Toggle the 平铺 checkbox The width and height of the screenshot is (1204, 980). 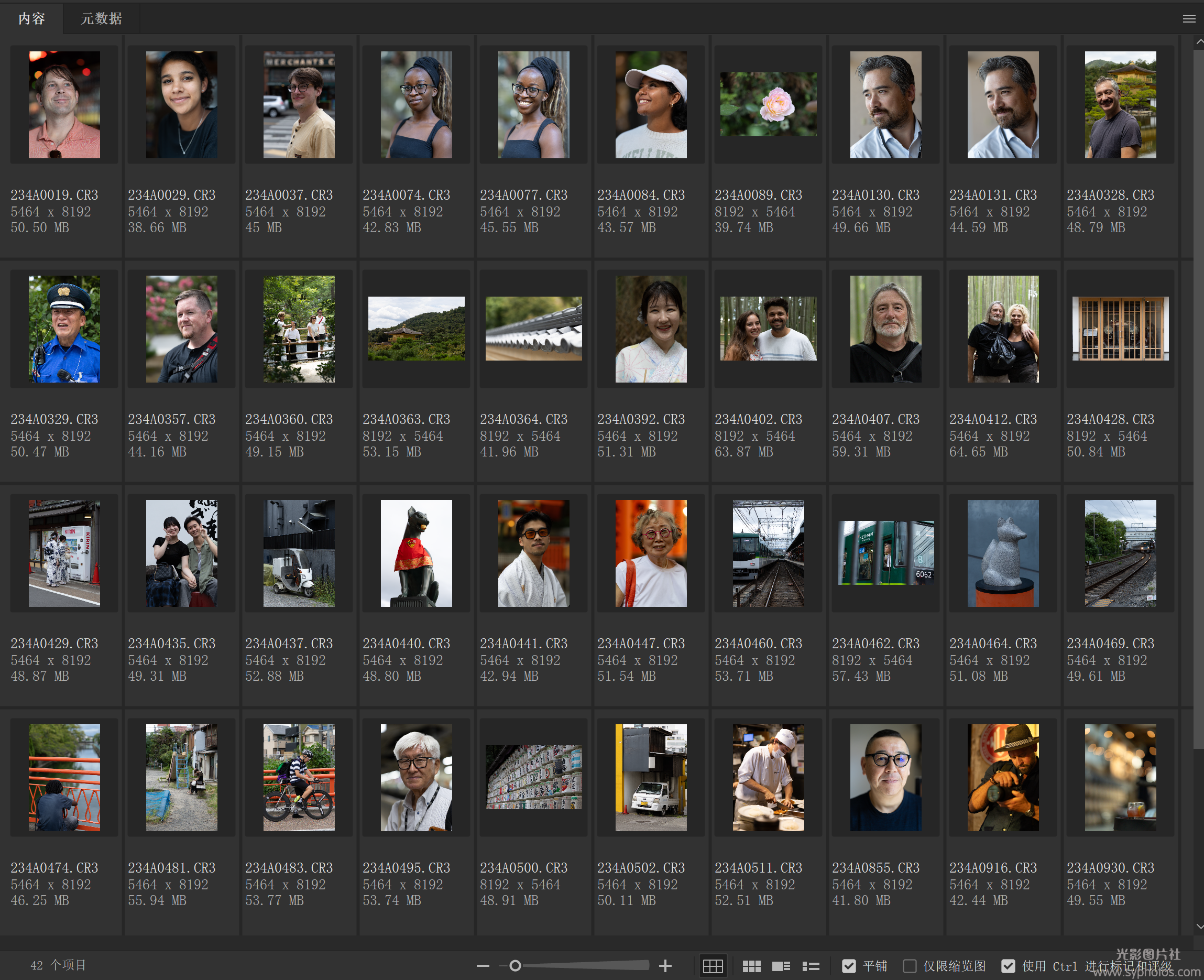pos(848,966)
